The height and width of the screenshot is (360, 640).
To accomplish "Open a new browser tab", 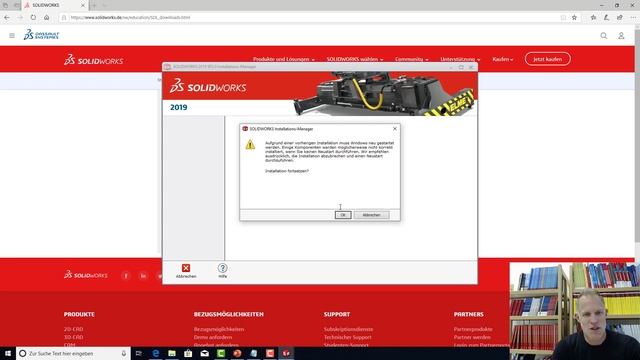I will point(94,5).
